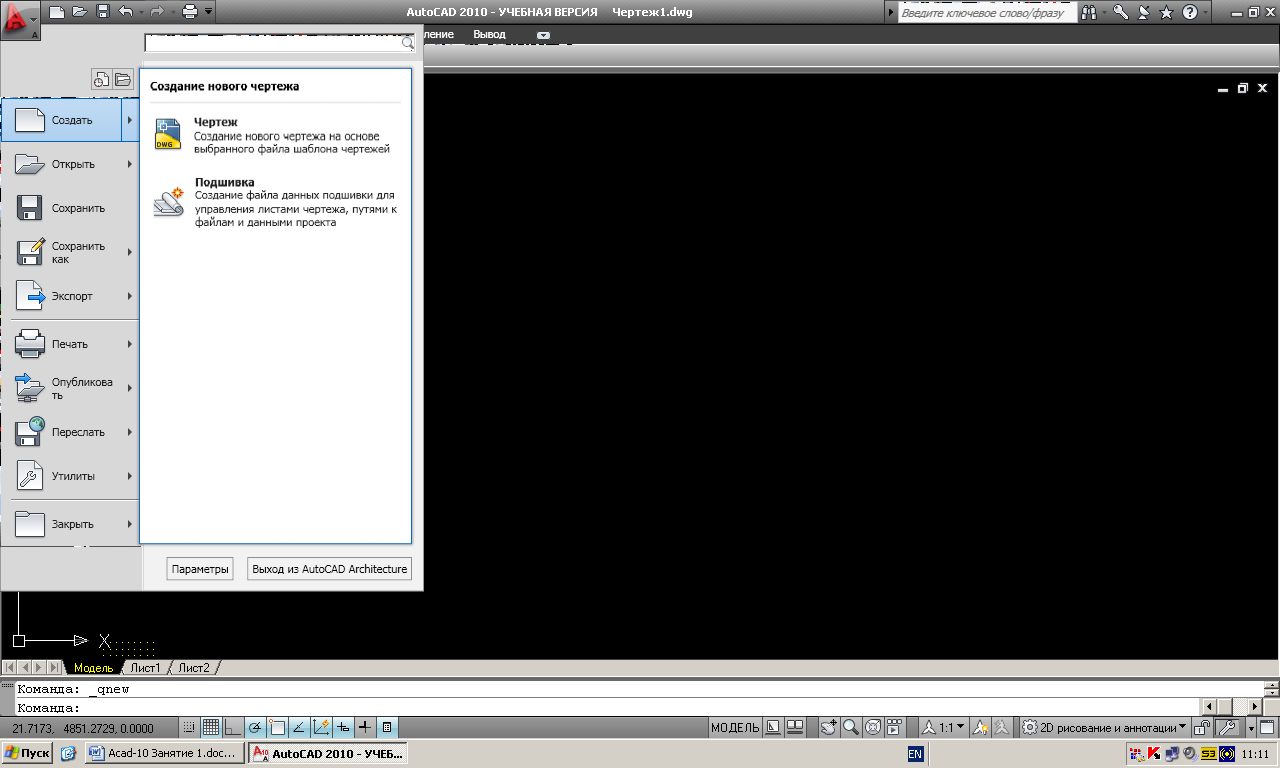Toggle Polar tracking in status bar
1280x768 pixels.
point(255,727)
